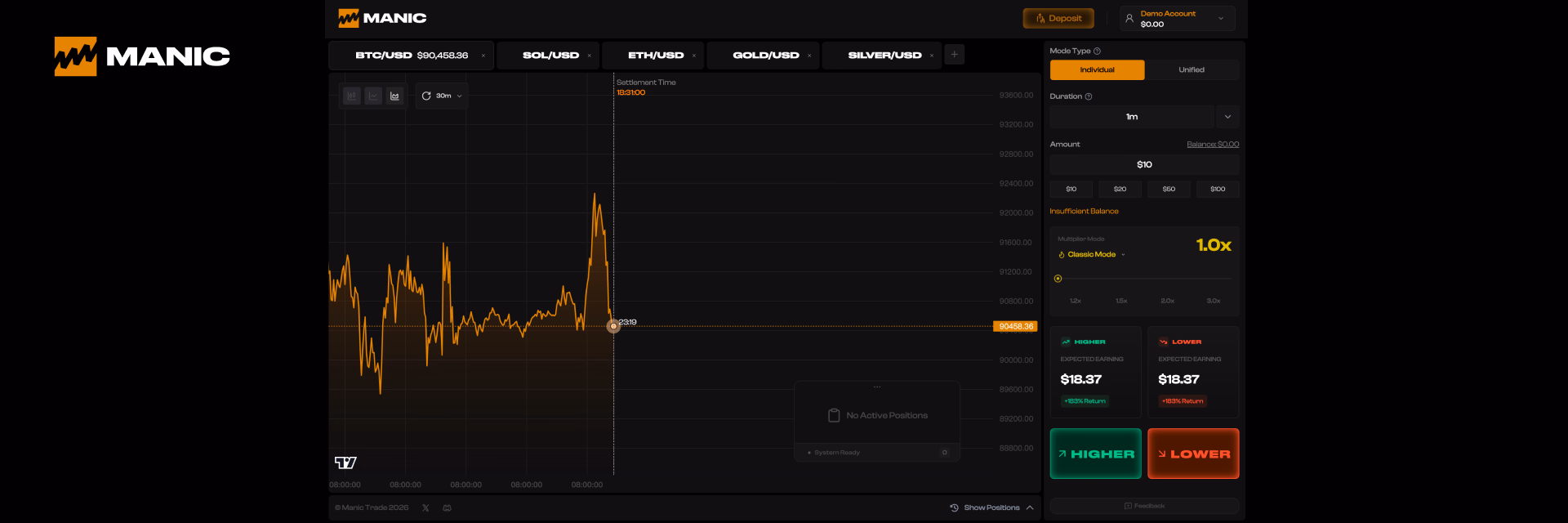
Task: Place a HIGHER trade with green button
Action: pyautogui.click(x=1095, y=454)
